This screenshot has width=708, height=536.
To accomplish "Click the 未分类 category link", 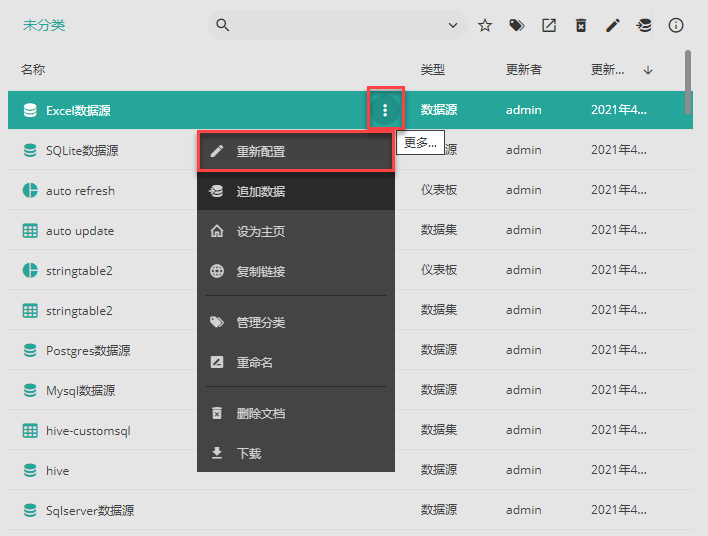I will 44,25.
